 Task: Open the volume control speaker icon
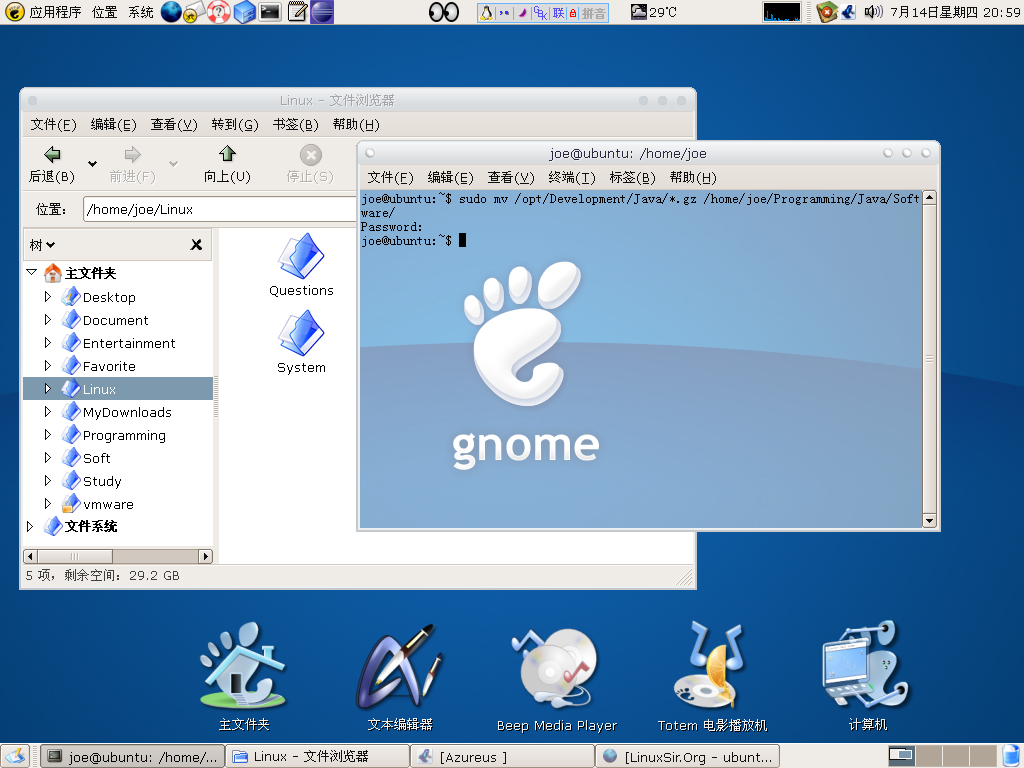tap(873, 12)
